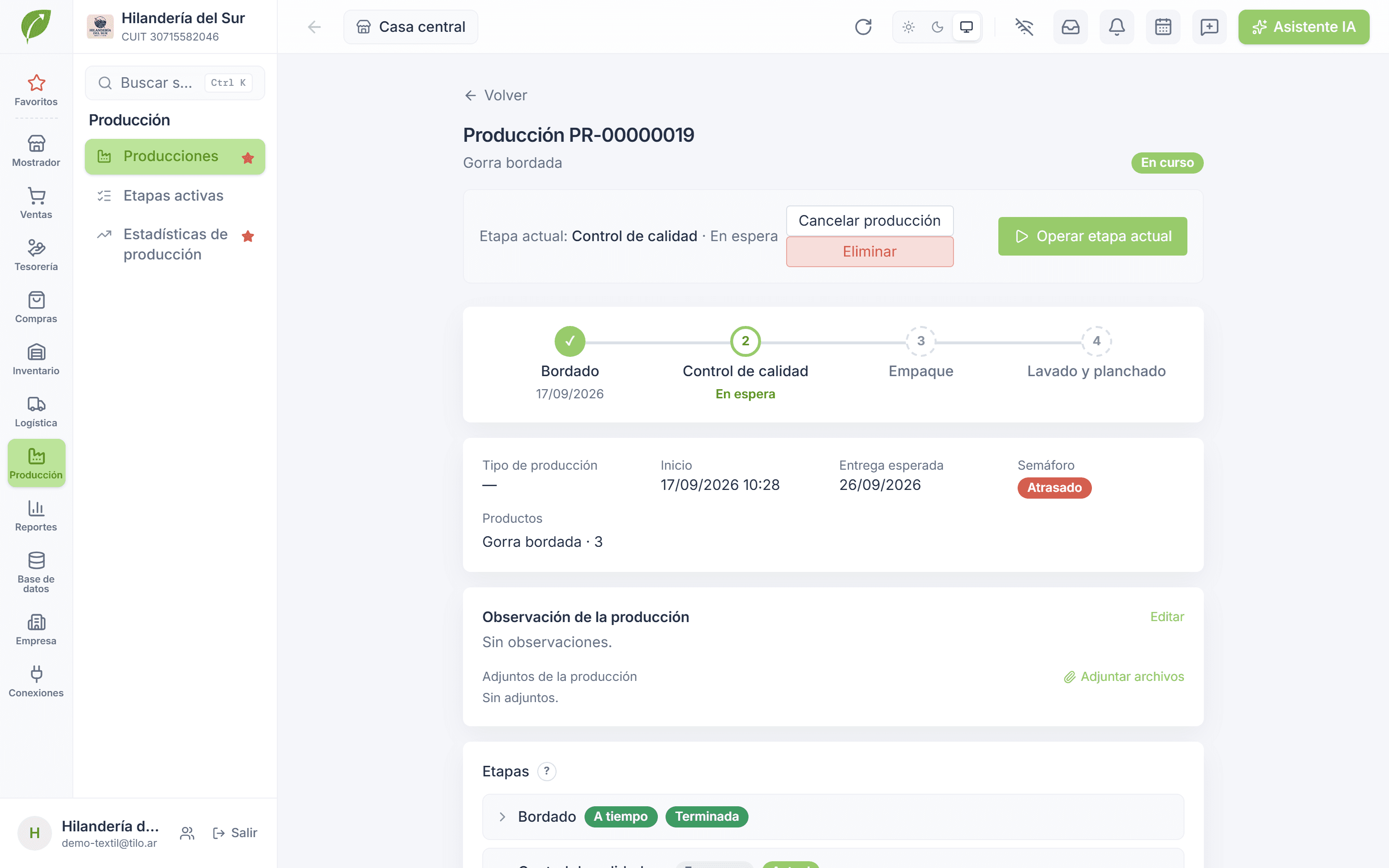
Task: Open the Etapas help question mark
Action: click(x=546, y=771)
